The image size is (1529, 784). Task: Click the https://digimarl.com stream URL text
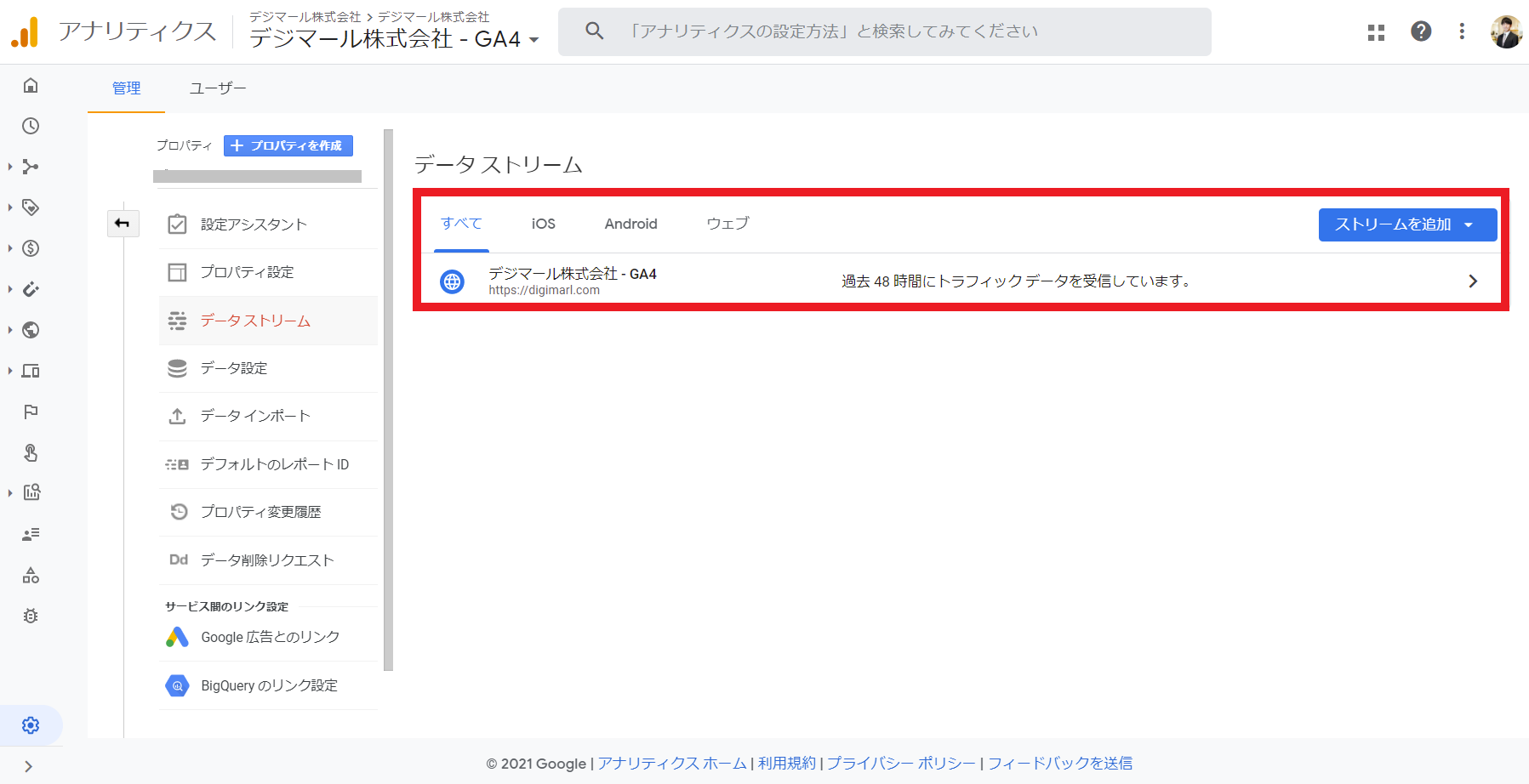tap(544, 291)
